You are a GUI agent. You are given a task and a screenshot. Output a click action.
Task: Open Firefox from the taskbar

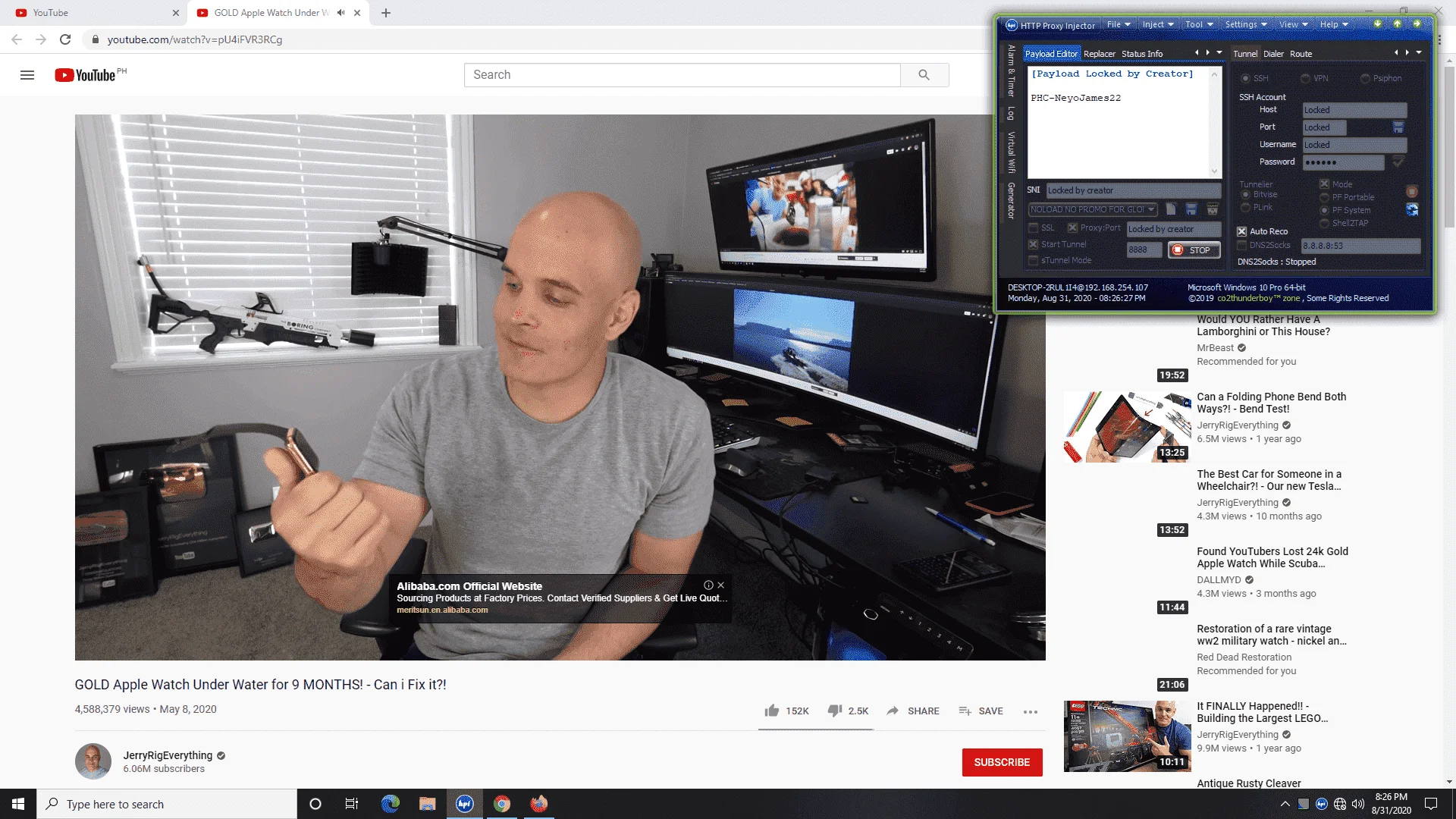click(539, 804)
